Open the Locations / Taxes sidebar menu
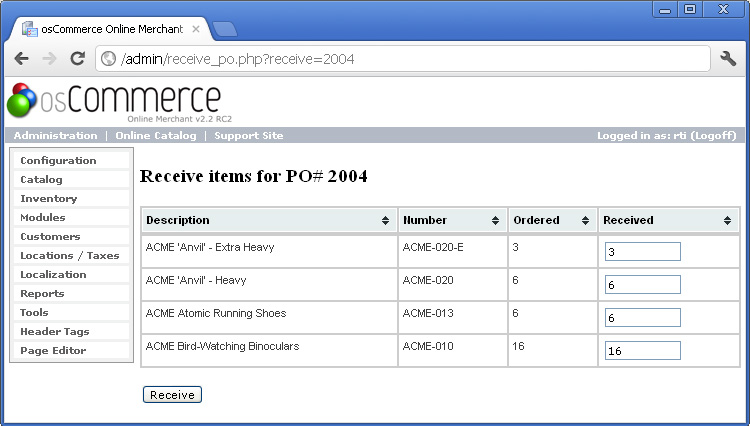 tap(71, 256)
